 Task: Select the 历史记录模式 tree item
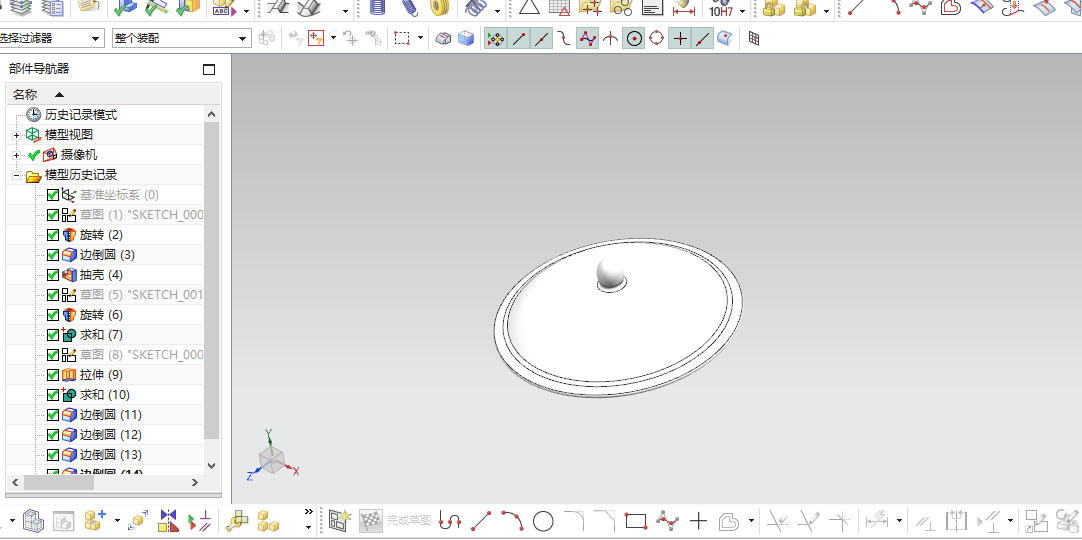pyautogui.click(x=81, y=115)
